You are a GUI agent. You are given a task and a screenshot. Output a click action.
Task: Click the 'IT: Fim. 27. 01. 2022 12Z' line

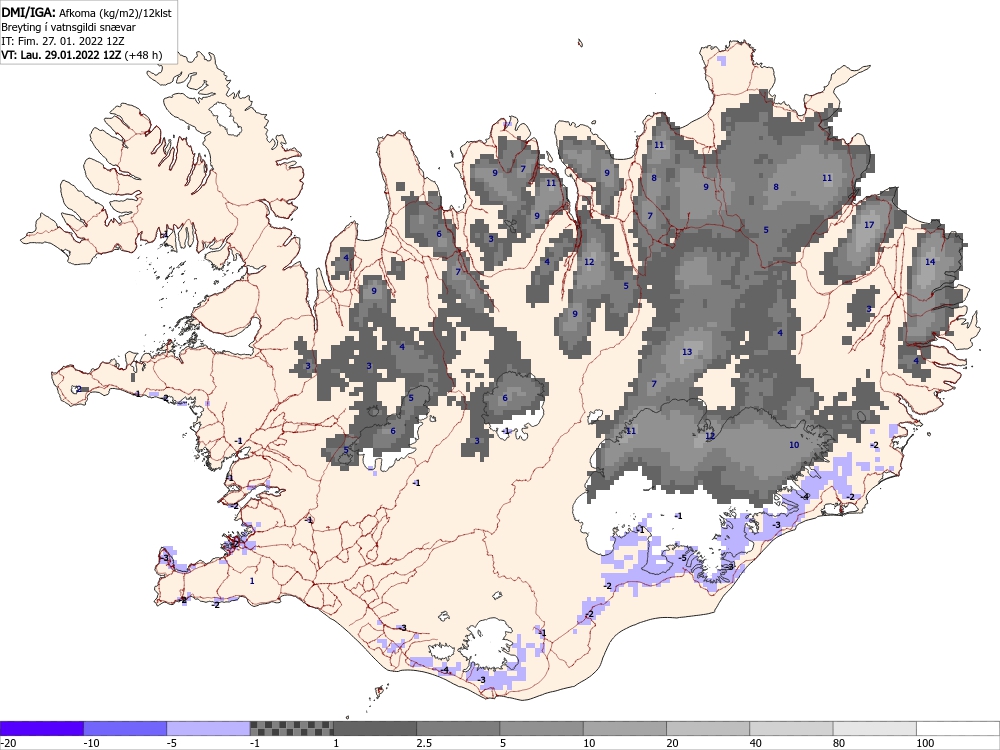(x=62, y=41)
